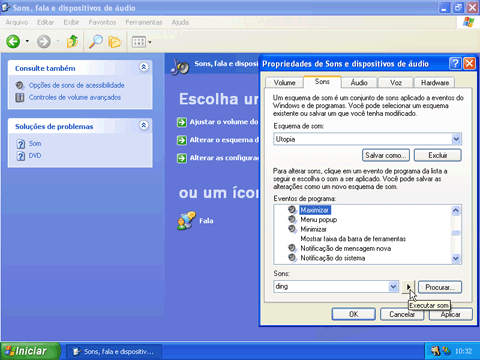Click the dialog's question mark help button
The height and width of the screenshot is (360, 480).
pyautogui.click(x=455, y=63)
